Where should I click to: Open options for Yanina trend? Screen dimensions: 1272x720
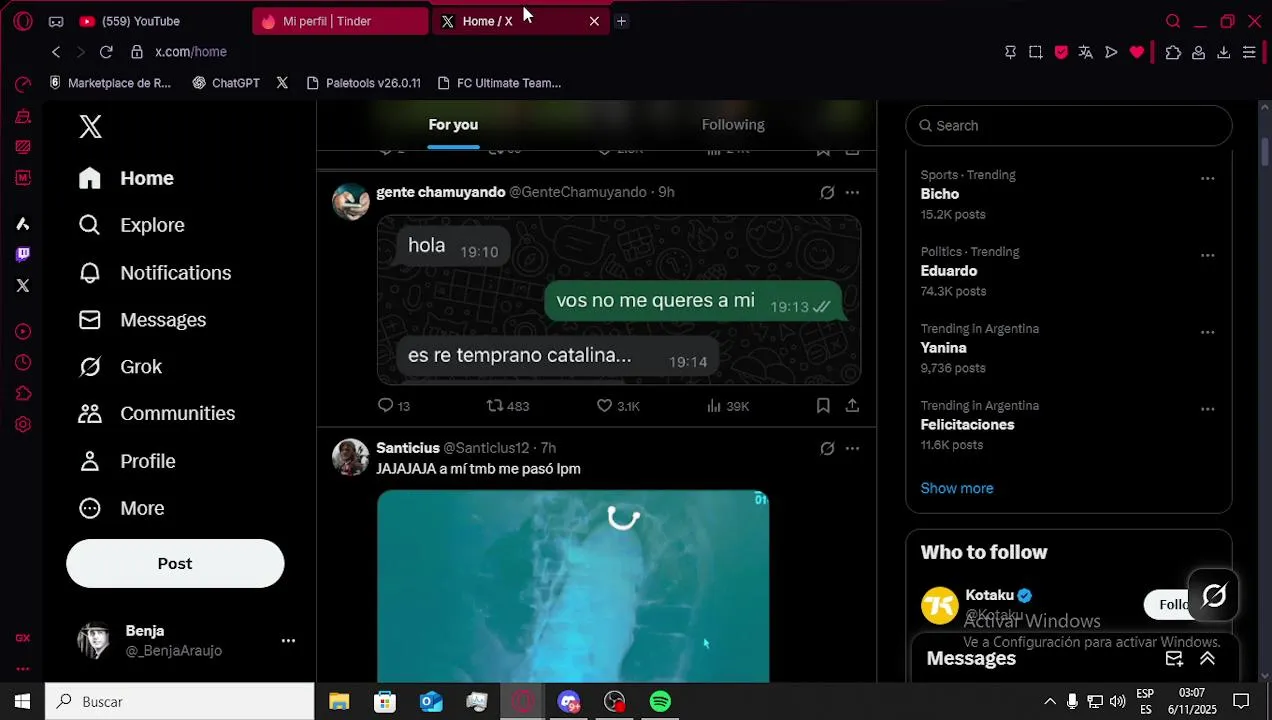(1207, 333)
